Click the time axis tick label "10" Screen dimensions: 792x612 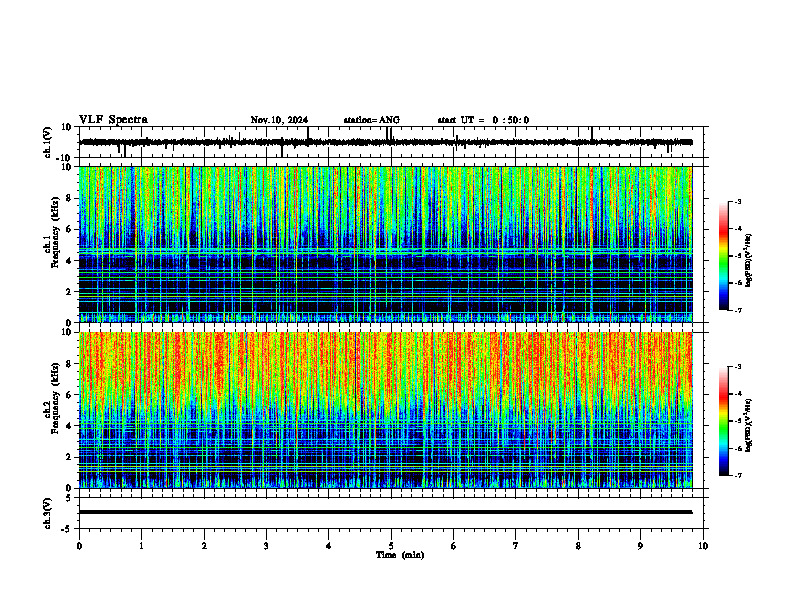pos(703,546)
